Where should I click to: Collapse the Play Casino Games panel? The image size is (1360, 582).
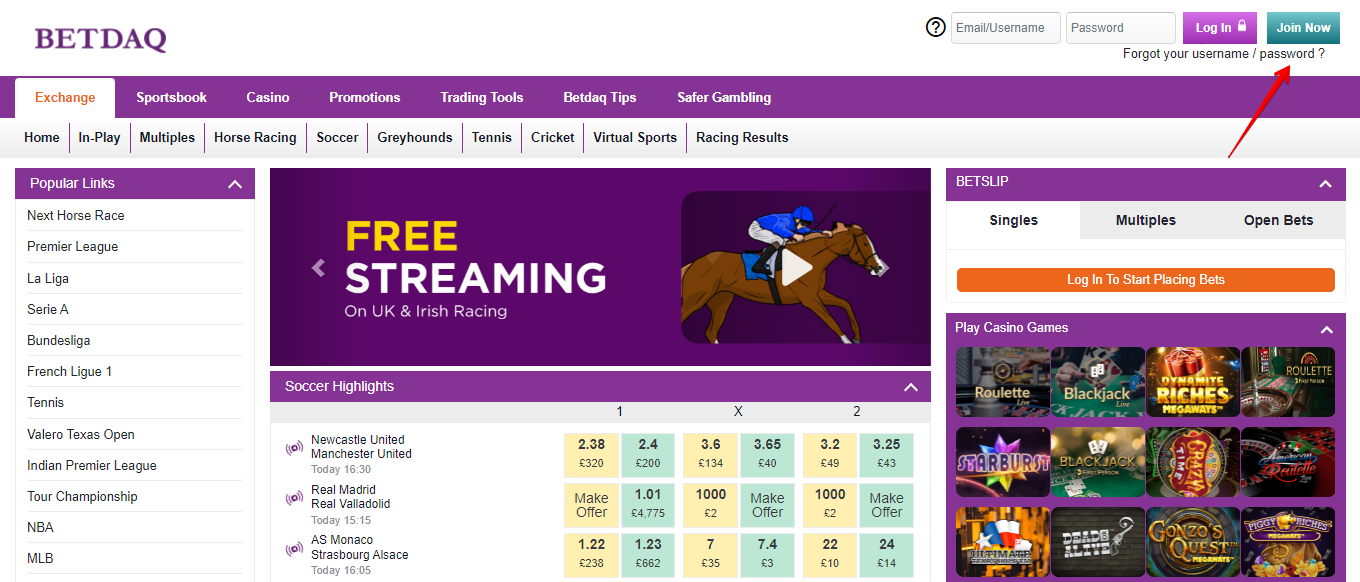[x=1326, y=329]
